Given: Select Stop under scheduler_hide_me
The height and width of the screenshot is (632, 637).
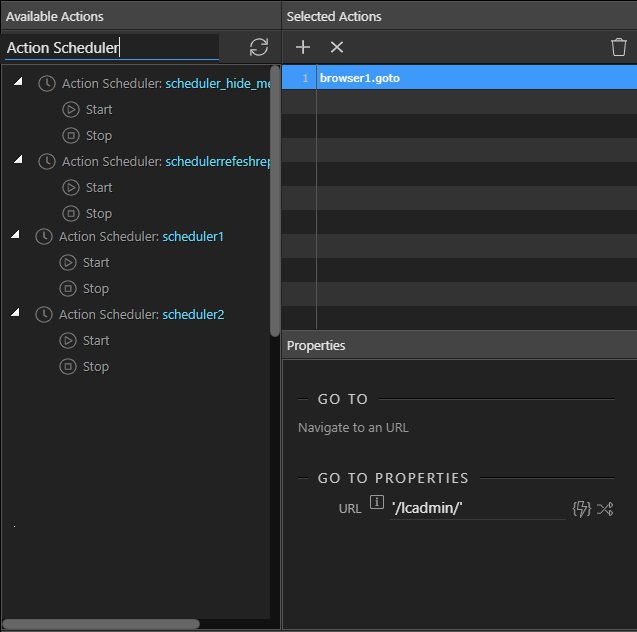Looking at the screenshot, I should coord(99,136).
